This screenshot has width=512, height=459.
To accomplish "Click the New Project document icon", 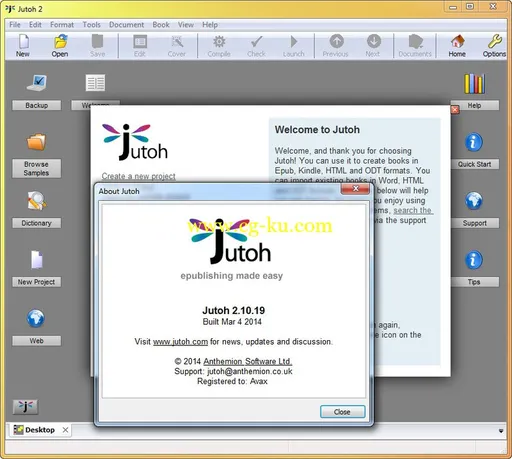I will point(37,260).
